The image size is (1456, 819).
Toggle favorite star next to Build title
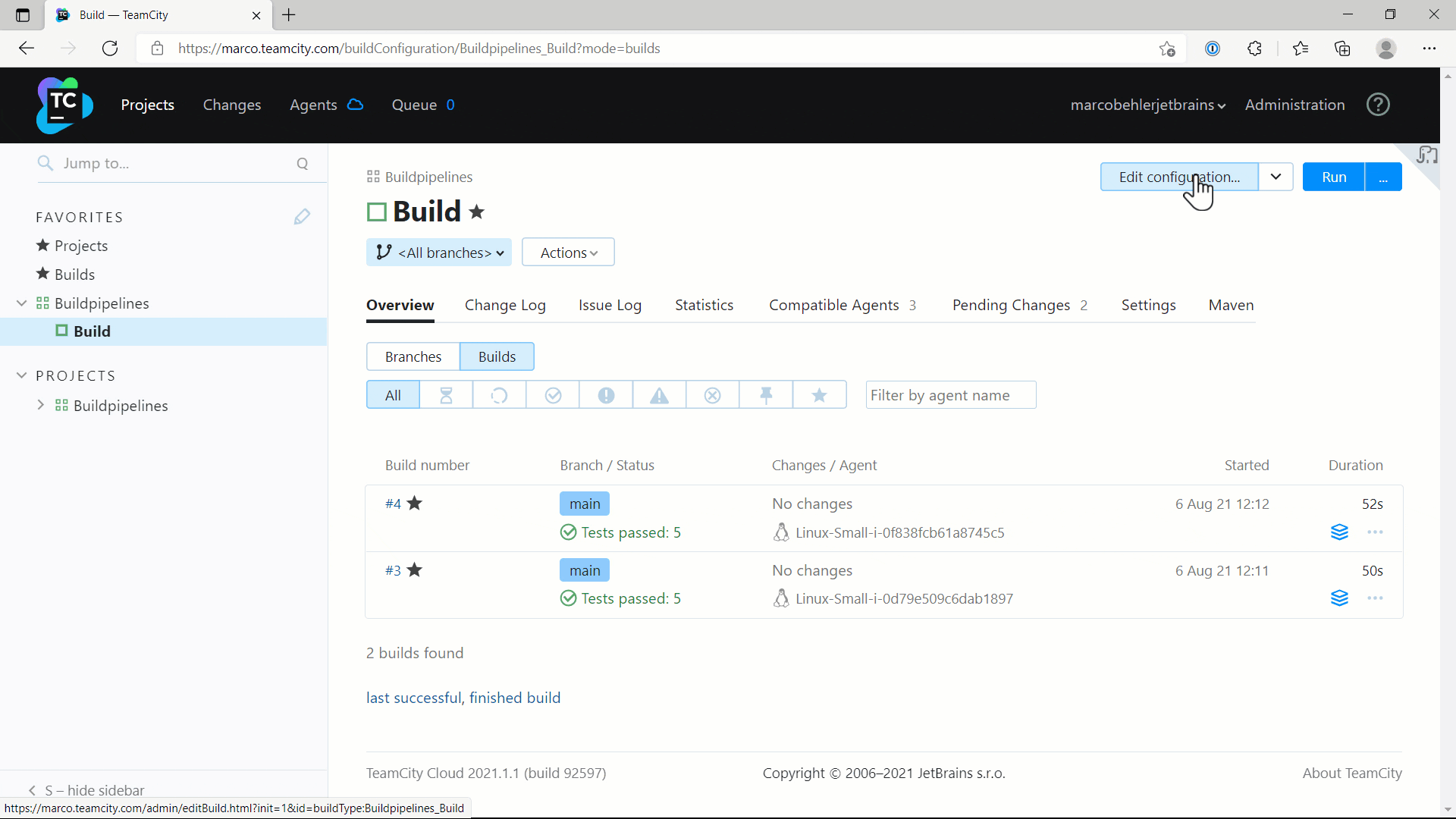477,212
